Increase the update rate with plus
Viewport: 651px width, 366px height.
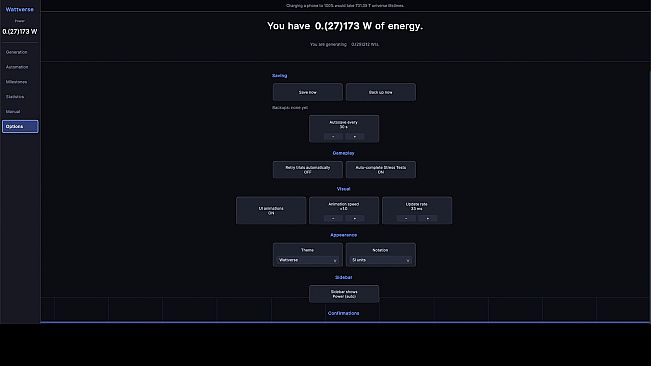click(x=428, y=218)
